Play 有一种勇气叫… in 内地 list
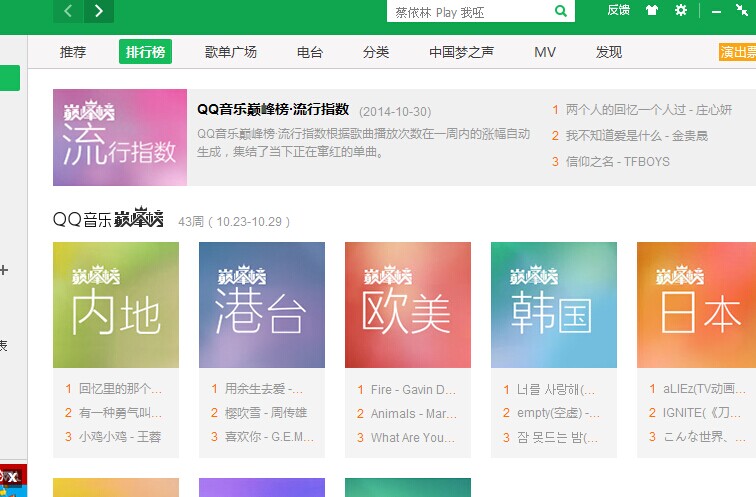This screenshot has width=756, height=497. tap(121, 413)
